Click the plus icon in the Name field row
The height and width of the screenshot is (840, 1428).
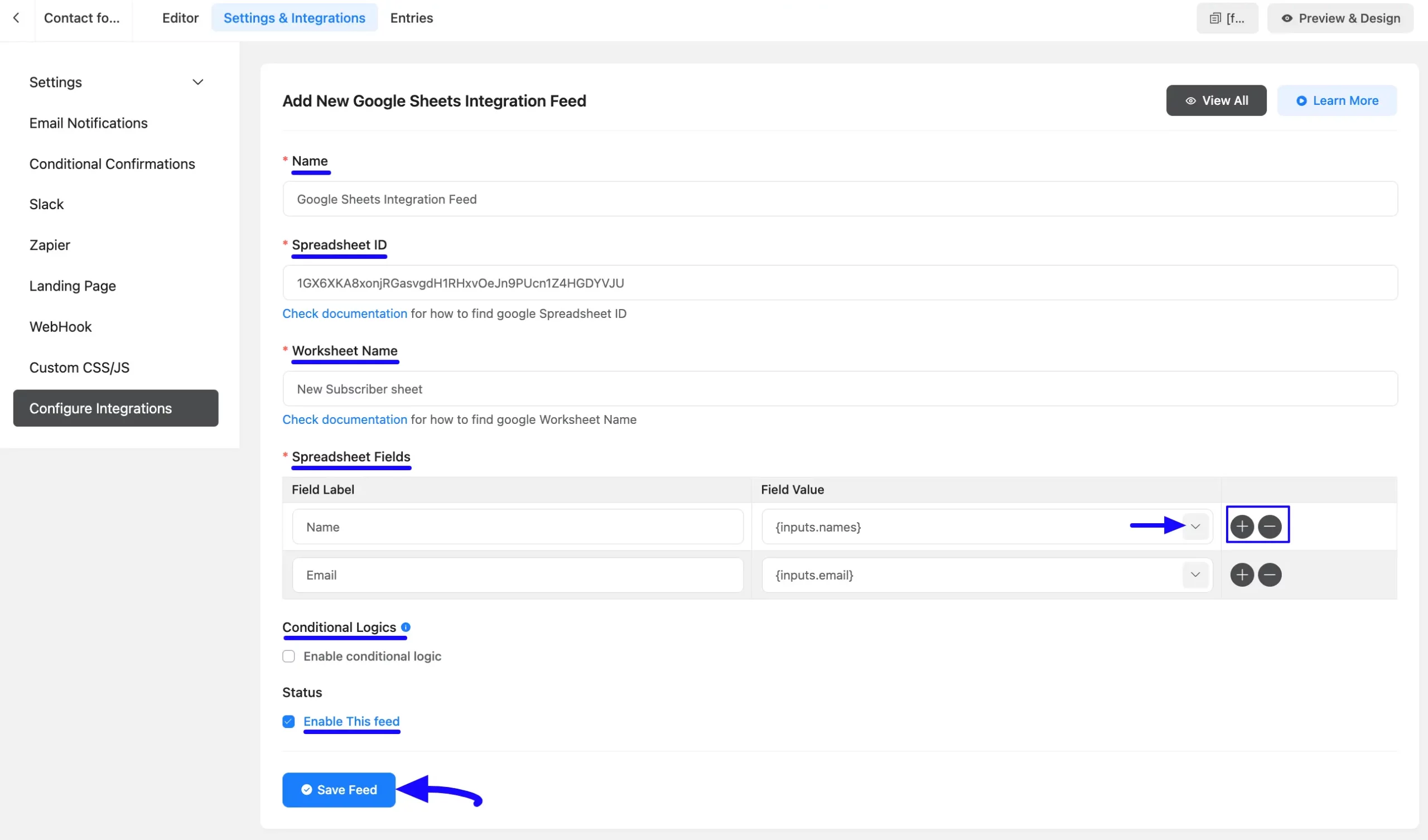tap(1242, 527)
